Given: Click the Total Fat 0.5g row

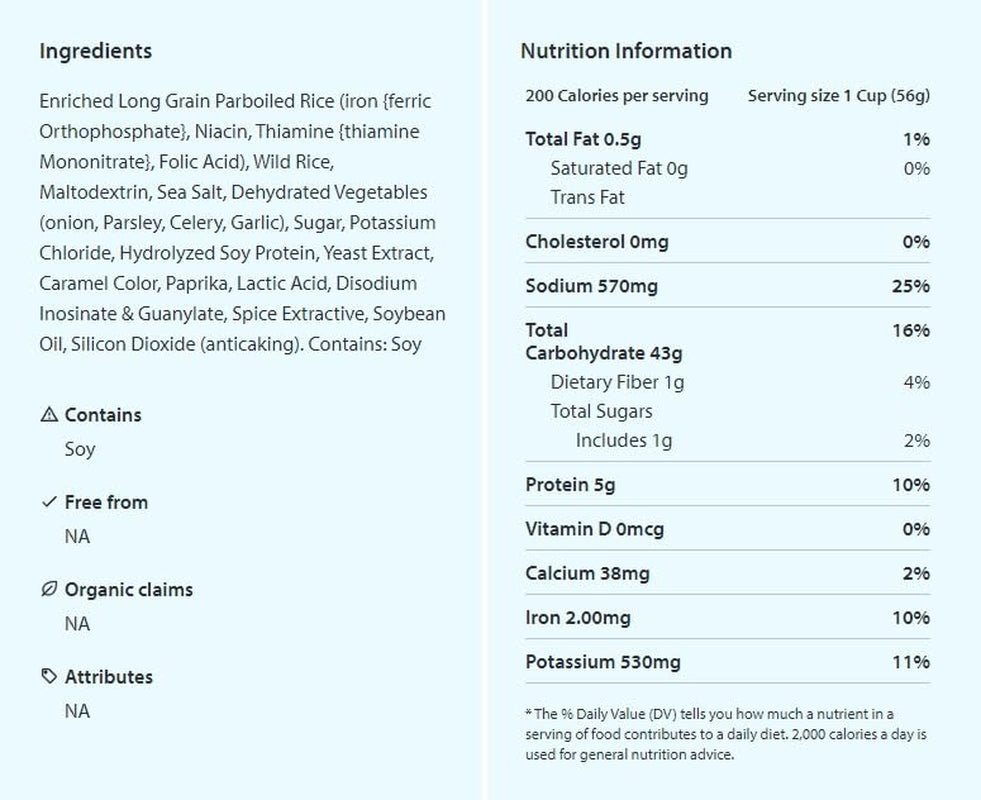Looking at the screenshot, I should point(728,139).
